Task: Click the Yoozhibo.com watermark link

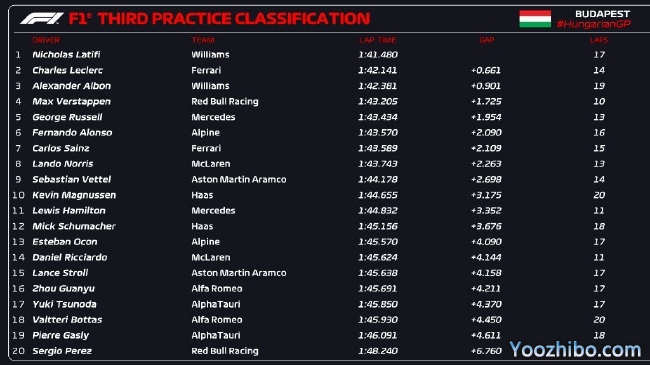Action: coord(575,350)
